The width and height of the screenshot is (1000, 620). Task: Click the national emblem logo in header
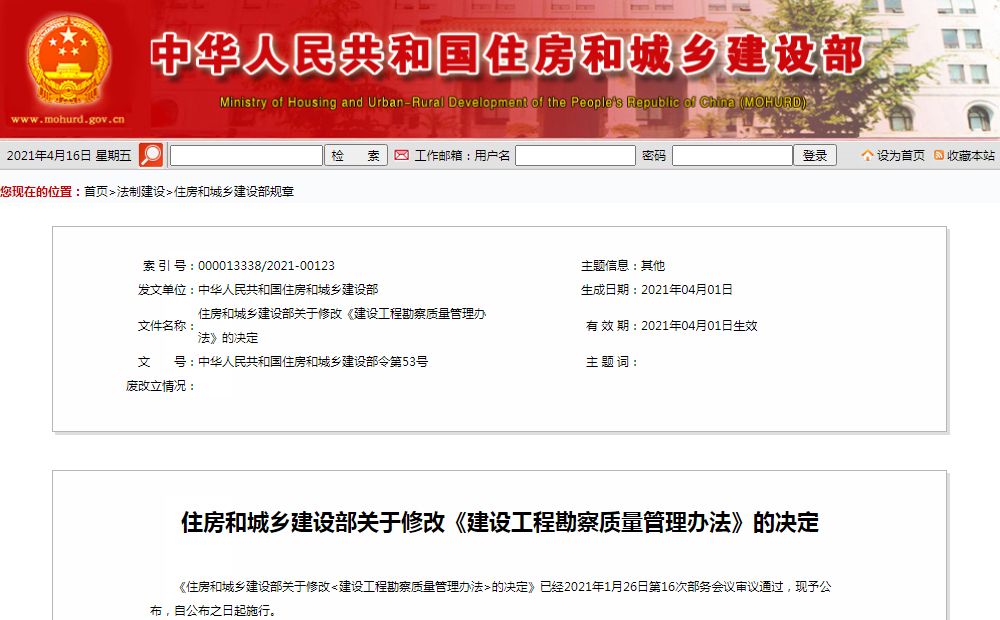68,59
